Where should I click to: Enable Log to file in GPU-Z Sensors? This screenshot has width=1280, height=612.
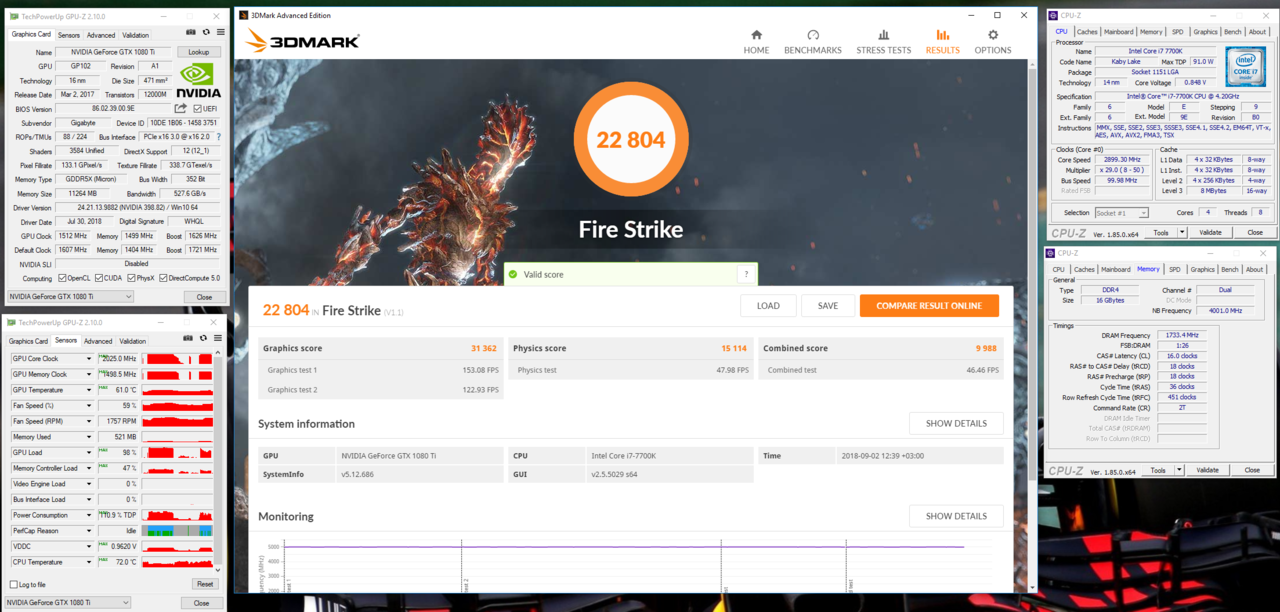(x=14, y=584)
